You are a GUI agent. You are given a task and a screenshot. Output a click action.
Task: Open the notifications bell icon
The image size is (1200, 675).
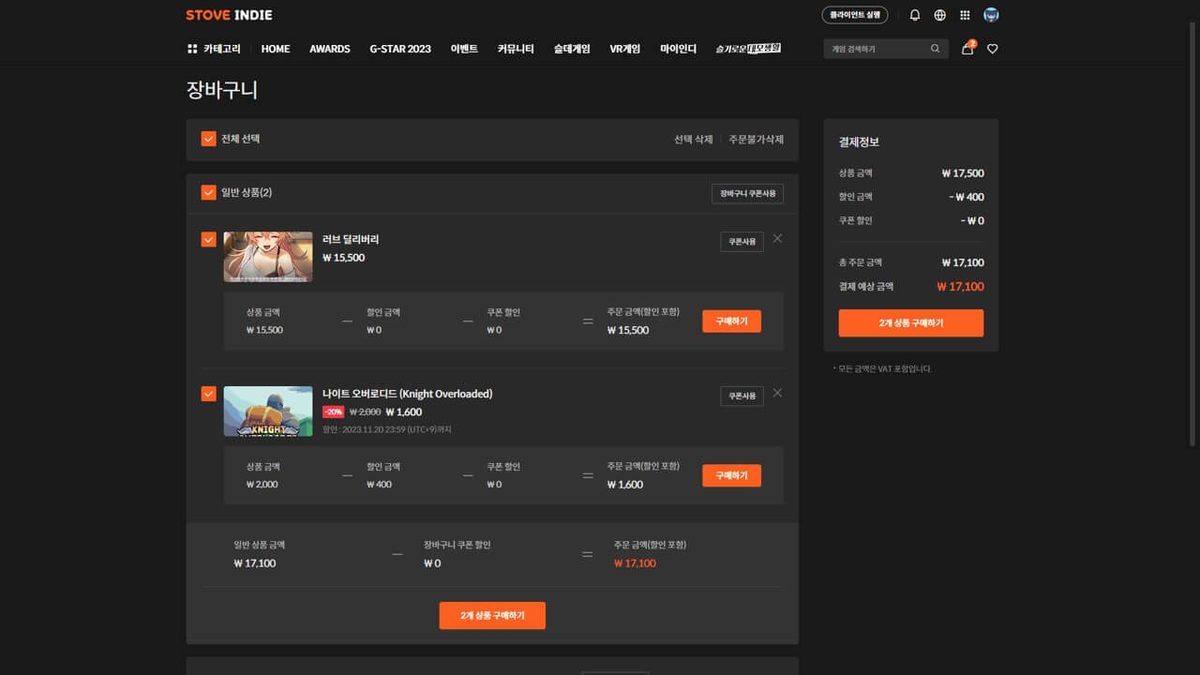(x=915, y=15)
